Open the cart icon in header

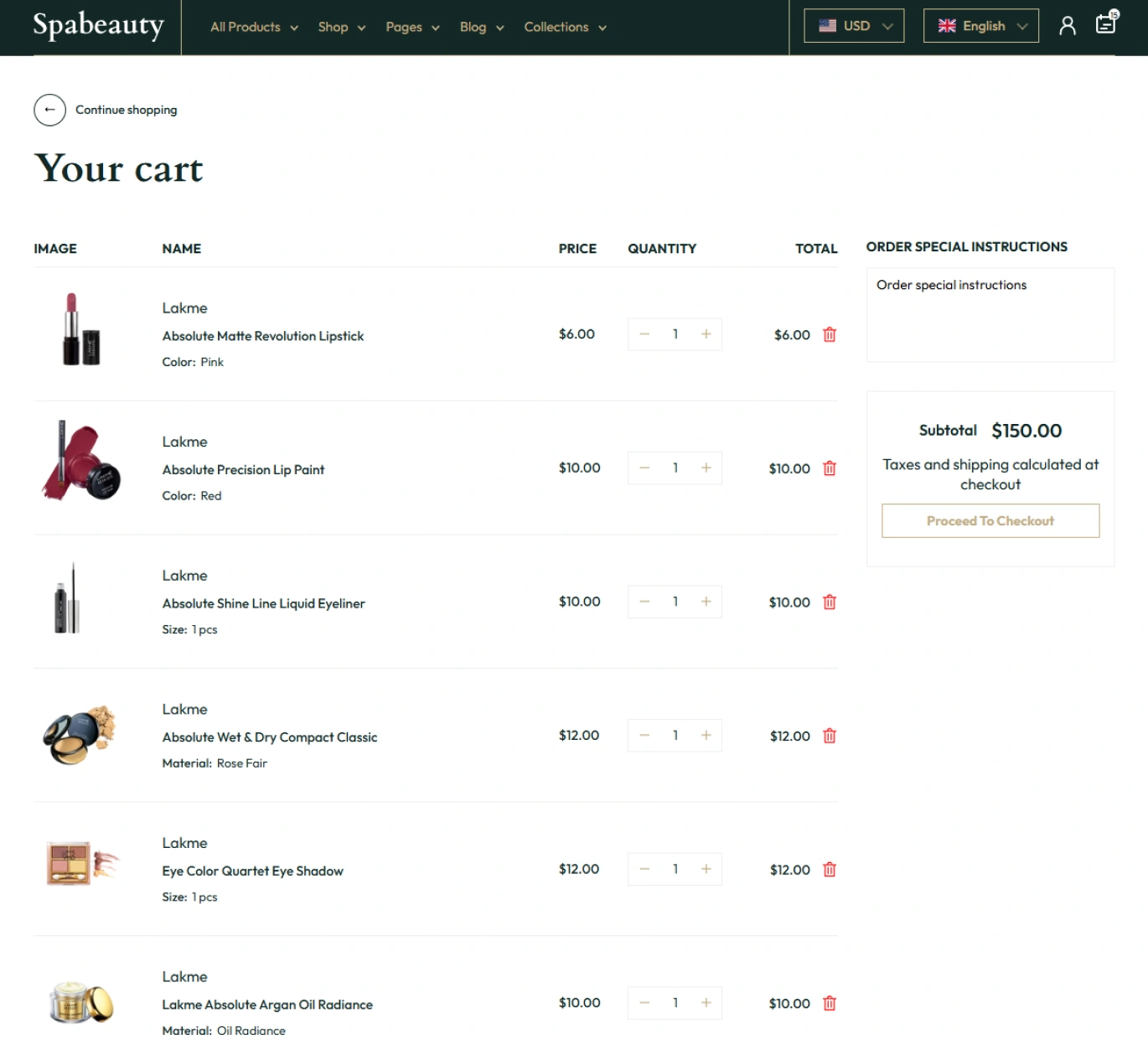(1106, 23)
